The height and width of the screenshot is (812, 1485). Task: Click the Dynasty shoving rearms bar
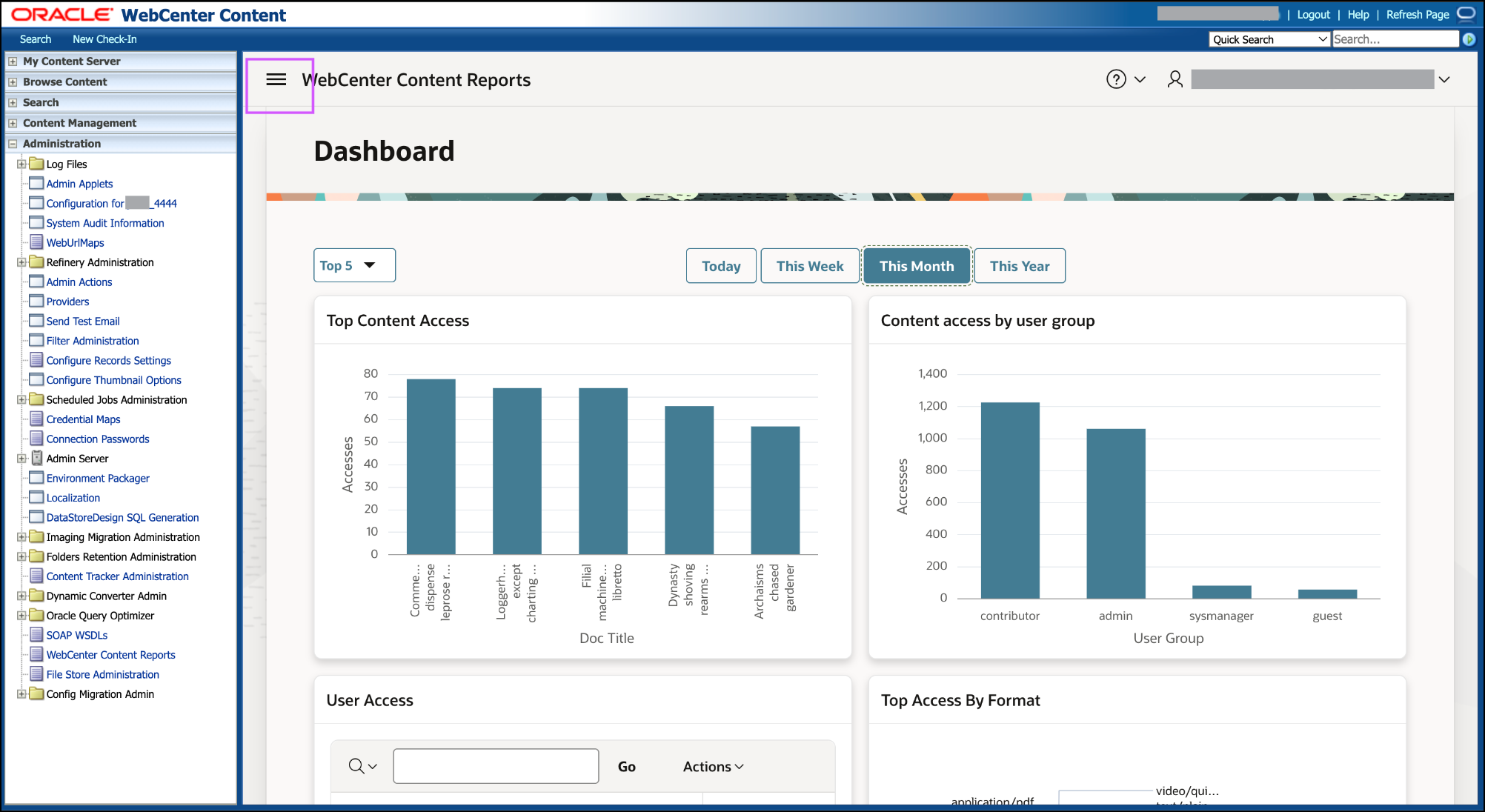pyautogui.click(x=689, y=480)
